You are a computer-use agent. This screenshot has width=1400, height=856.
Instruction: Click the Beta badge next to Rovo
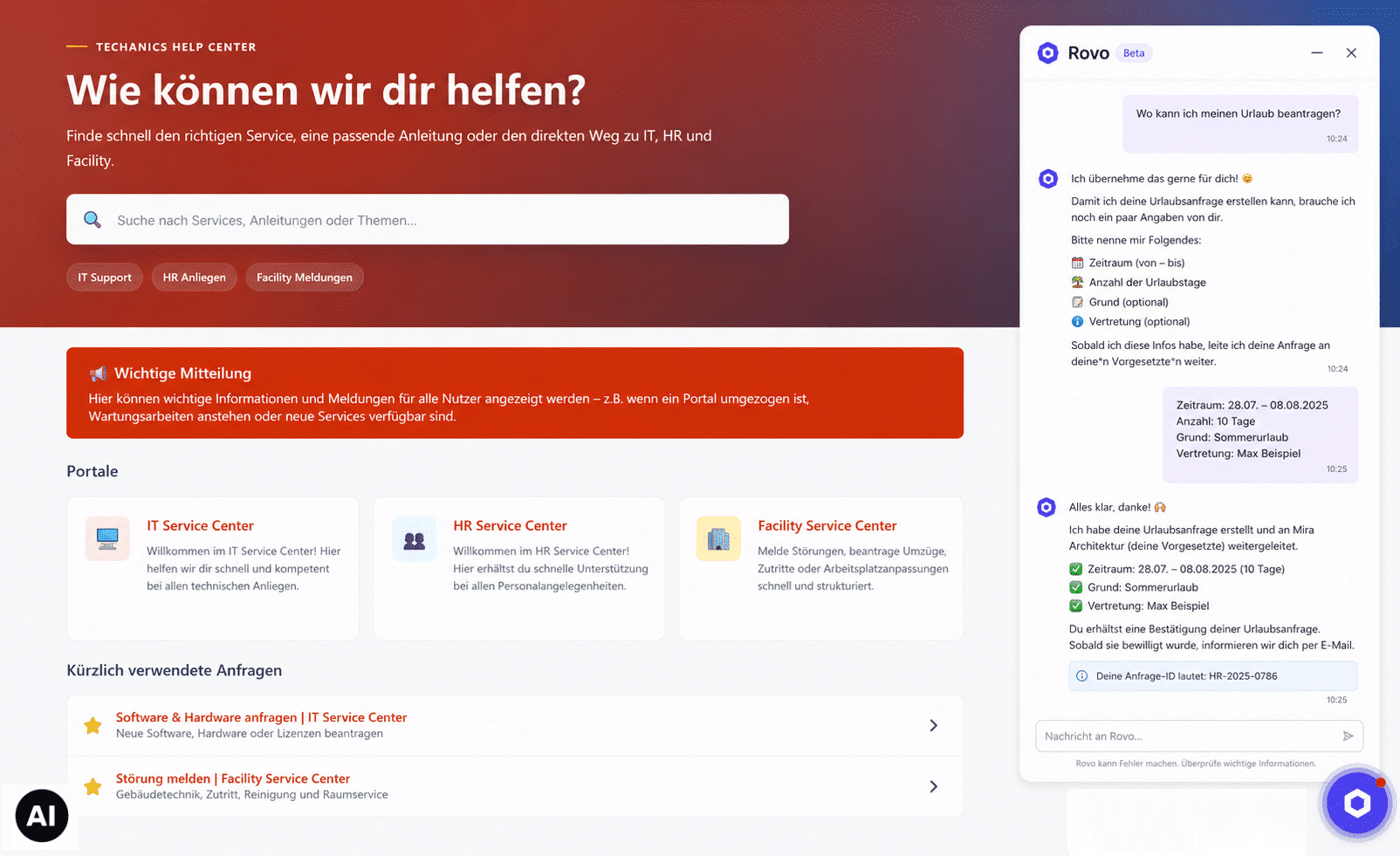(x=1134, y=53)
